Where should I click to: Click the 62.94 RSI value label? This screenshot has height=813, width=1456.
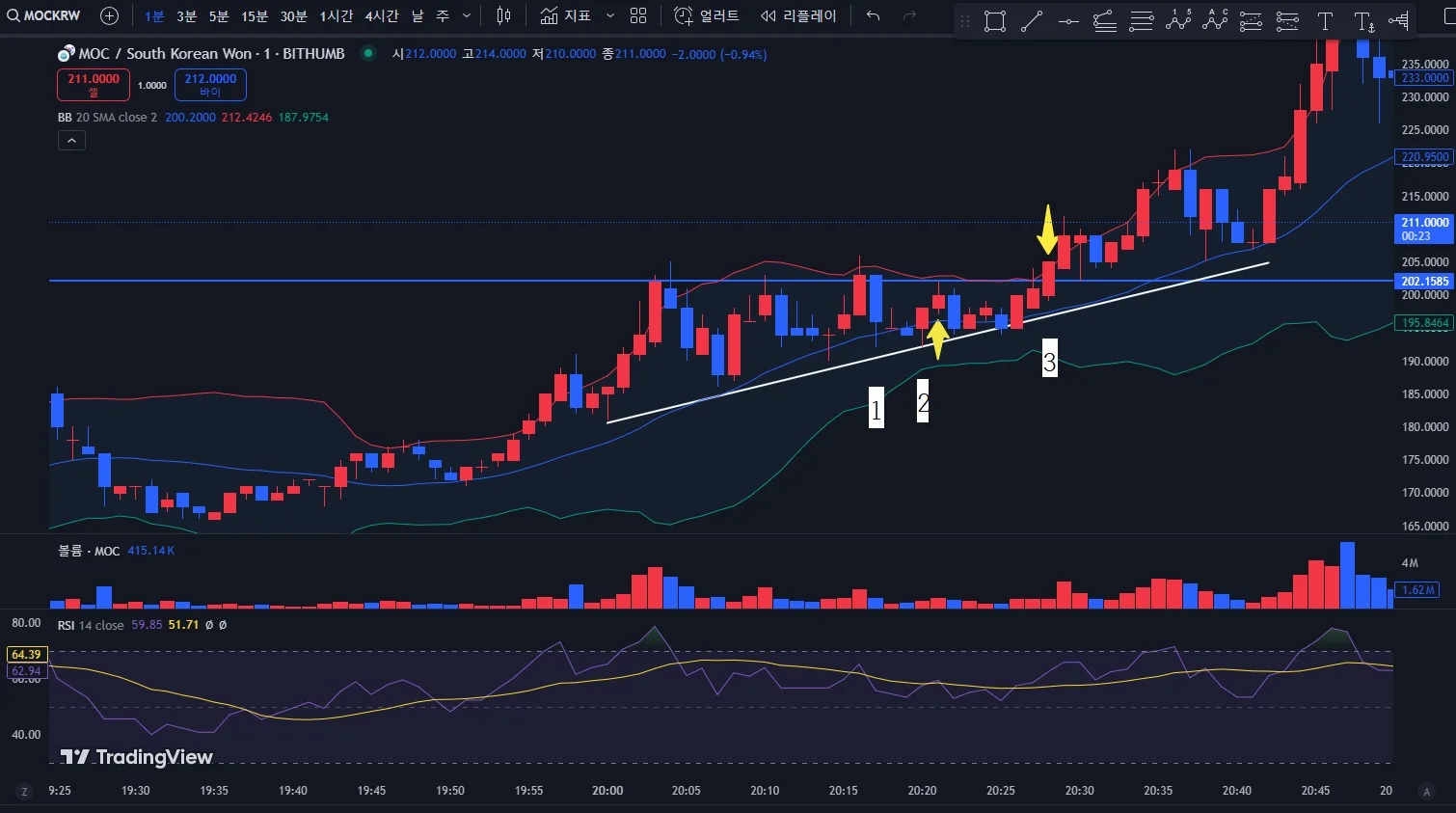(26, 671)
